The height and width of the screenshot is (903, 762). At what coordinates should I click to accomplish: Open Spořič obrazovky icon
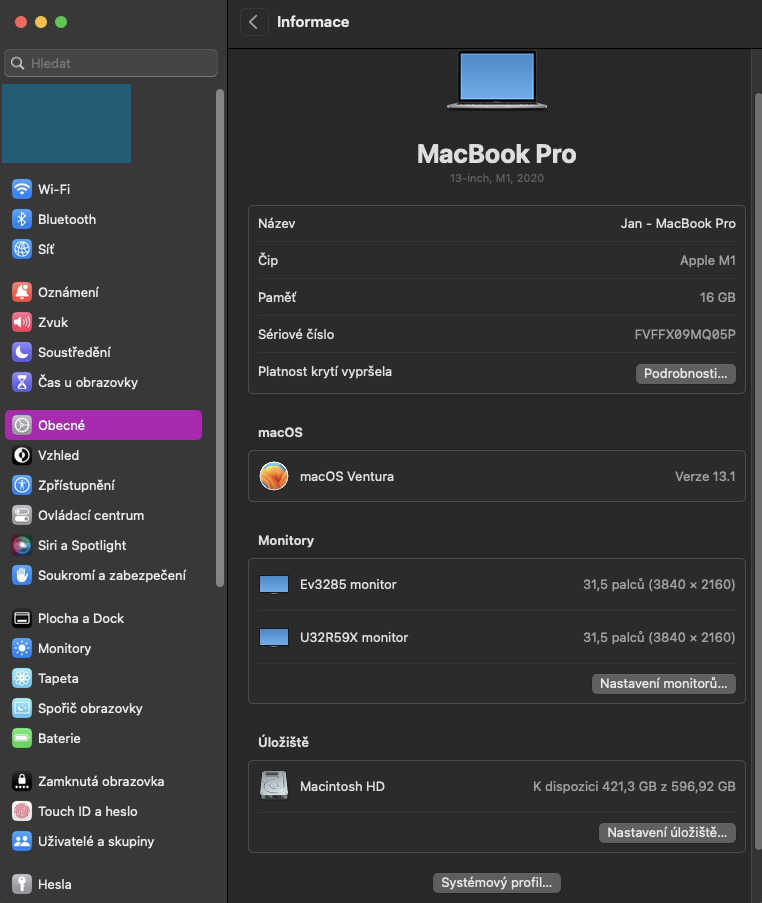tap(22, 708)
